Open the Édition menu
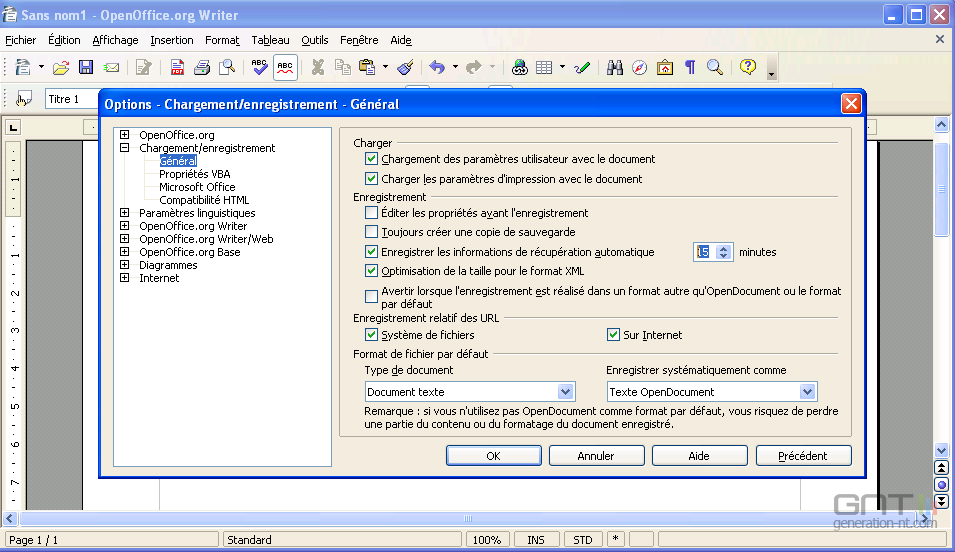955x552 pixels. 64,40
